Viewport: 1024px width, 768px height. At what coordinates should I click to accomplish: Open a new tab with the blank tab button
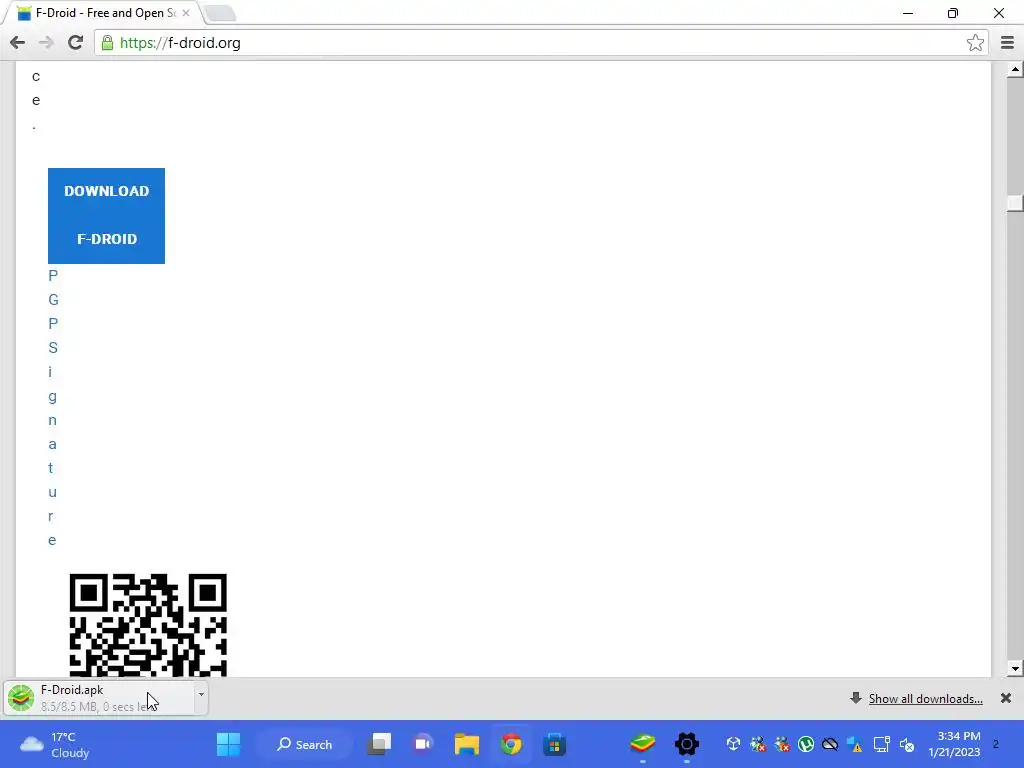(220, 13)
